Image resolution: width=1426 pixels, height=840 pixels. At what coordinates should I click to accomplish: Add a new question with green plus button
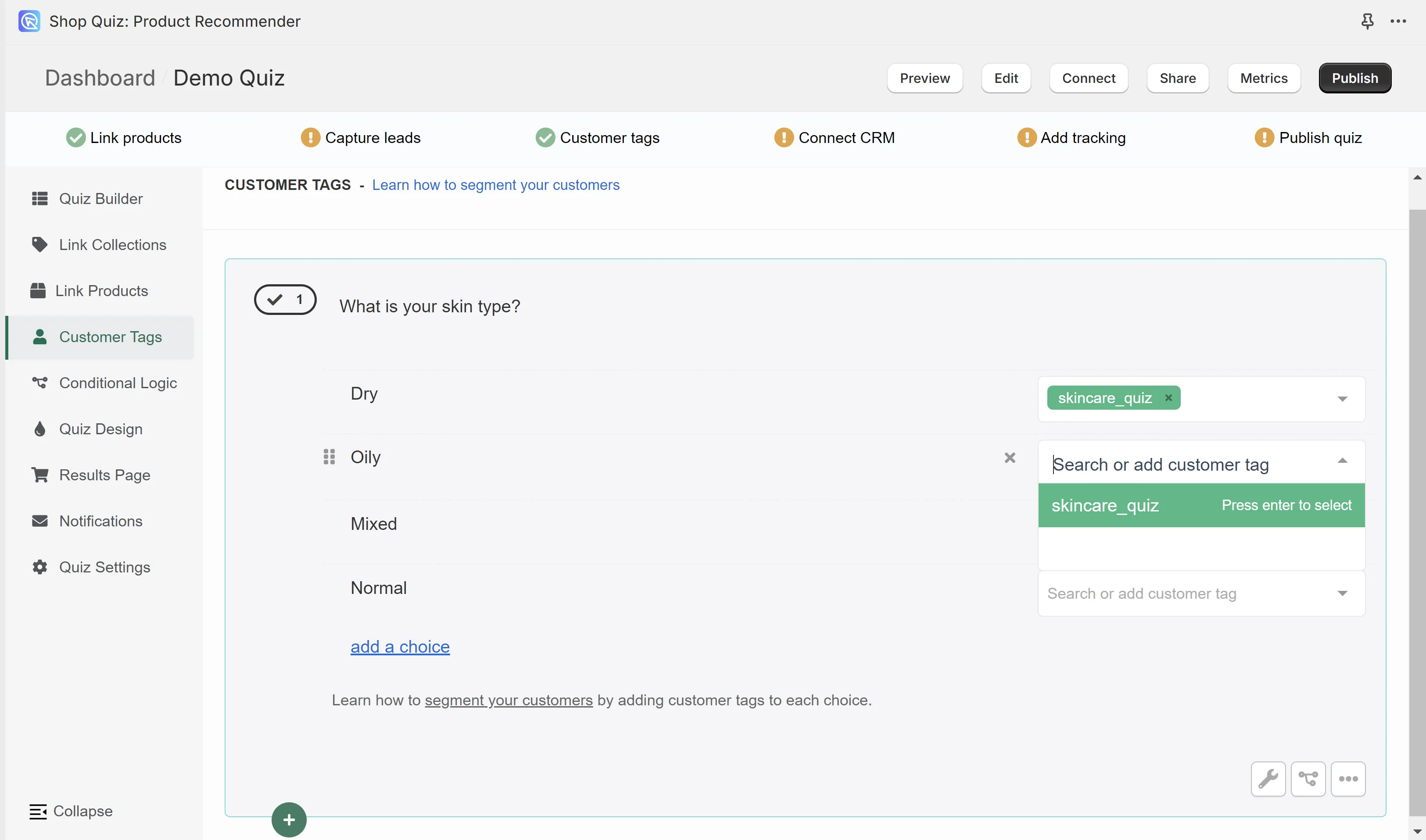[289, 820]
